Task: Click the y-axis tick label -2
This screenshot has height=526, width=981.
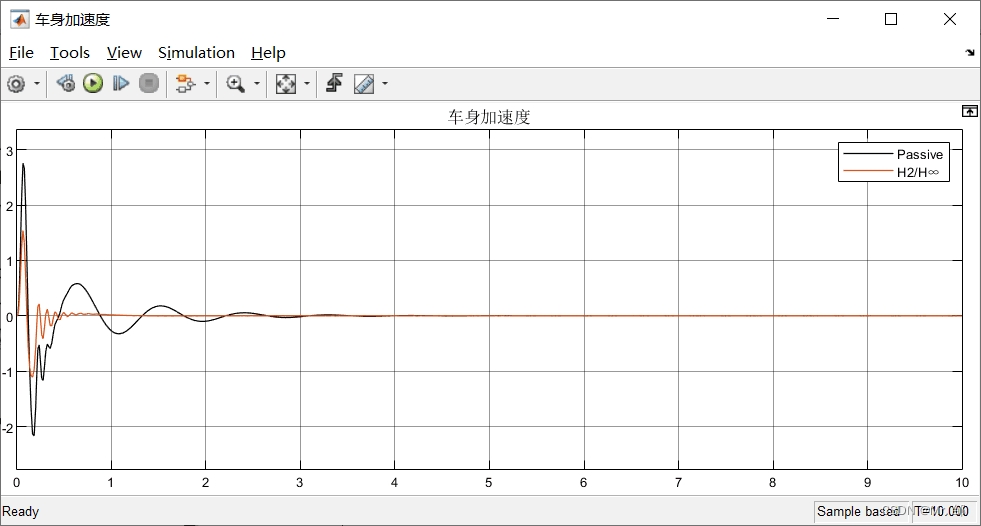Action: 8,428
